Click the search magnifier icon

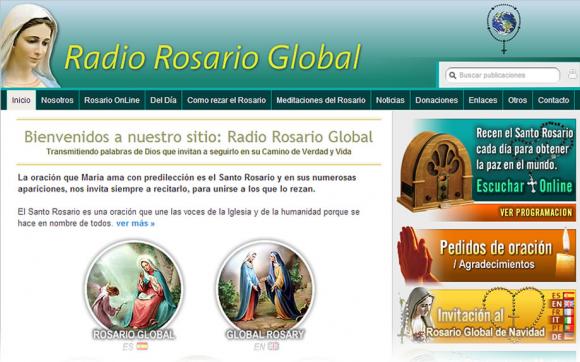[x=452, y=75]
